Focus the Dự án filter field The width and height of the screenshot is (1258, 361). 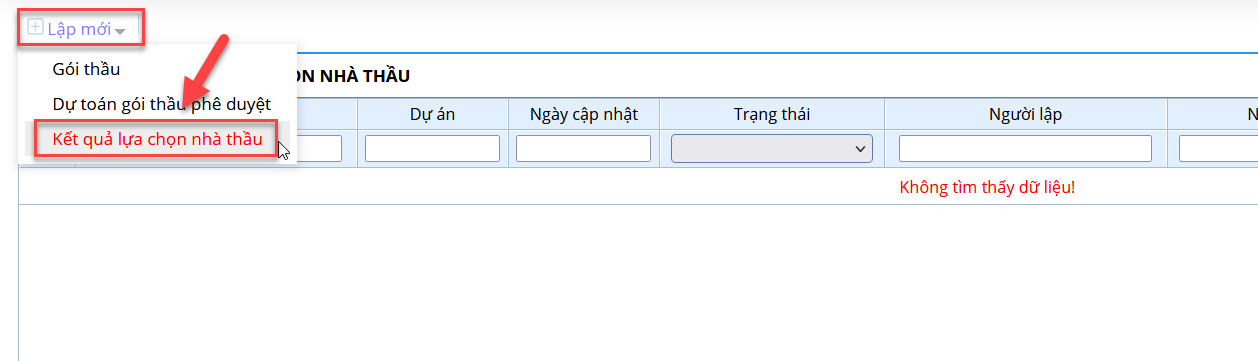[432, 148]
